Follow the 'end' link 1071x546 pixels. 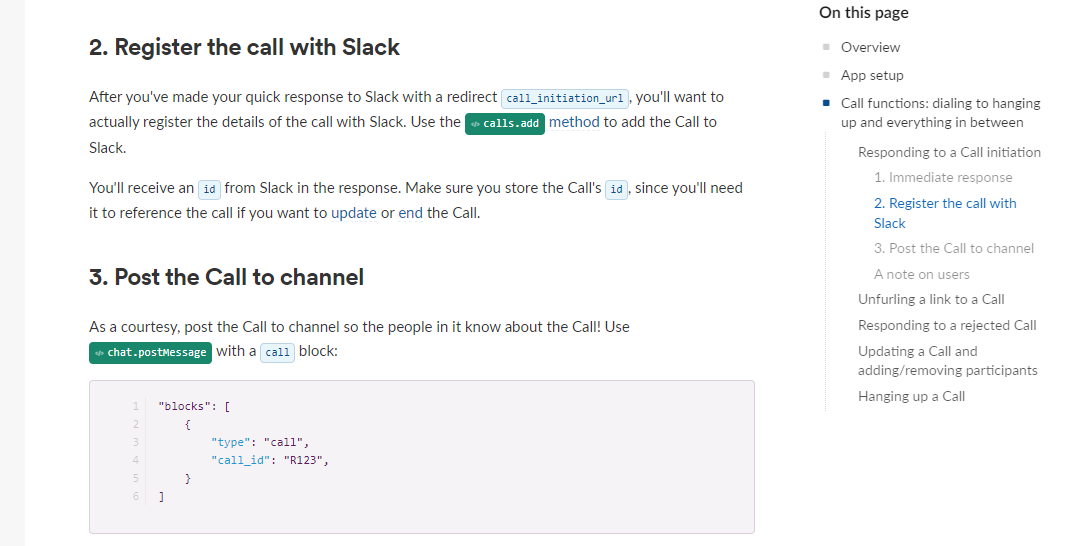(x=410, y=212)
